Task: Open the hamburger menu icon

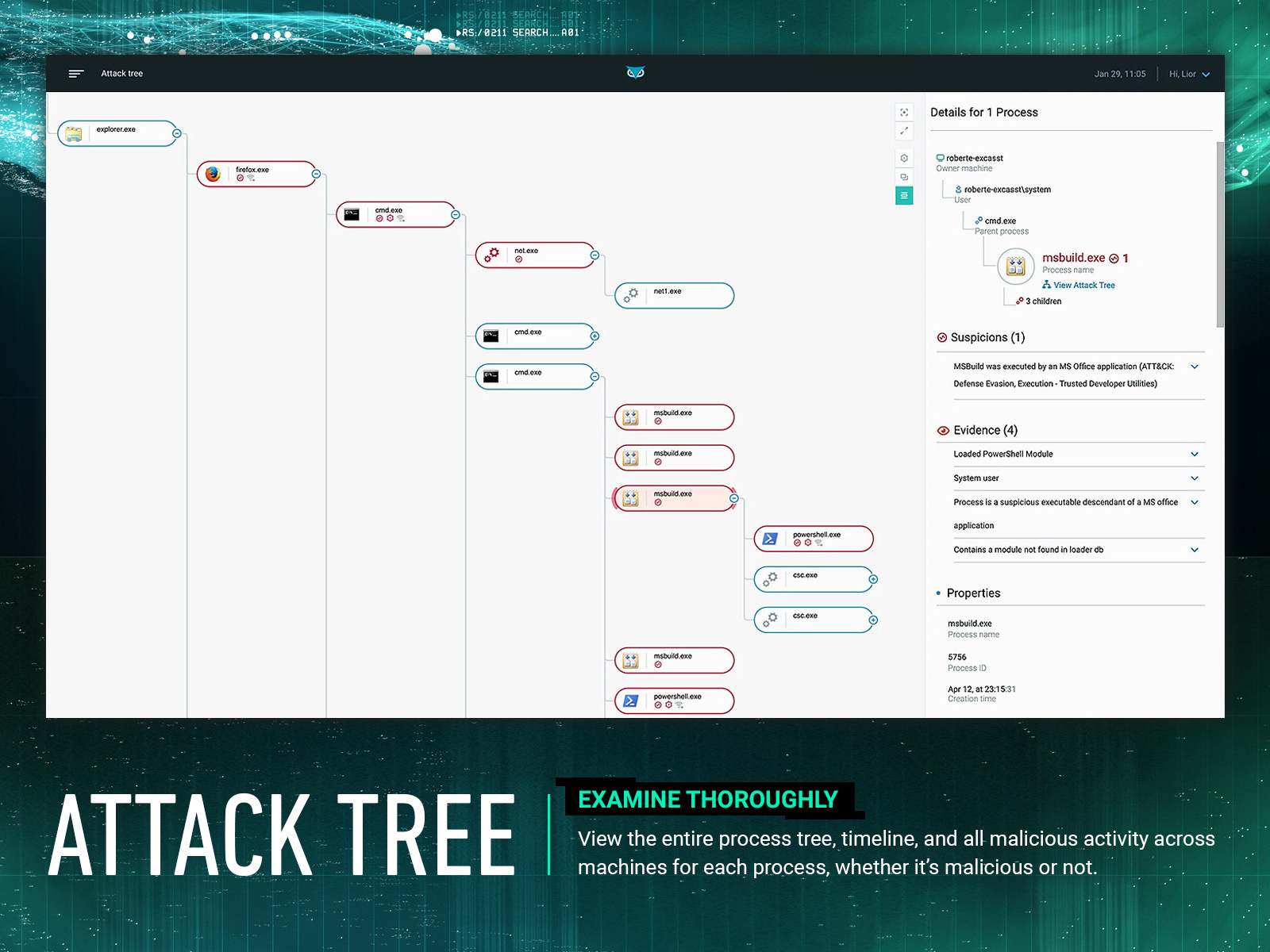Action: pos(76,73)
